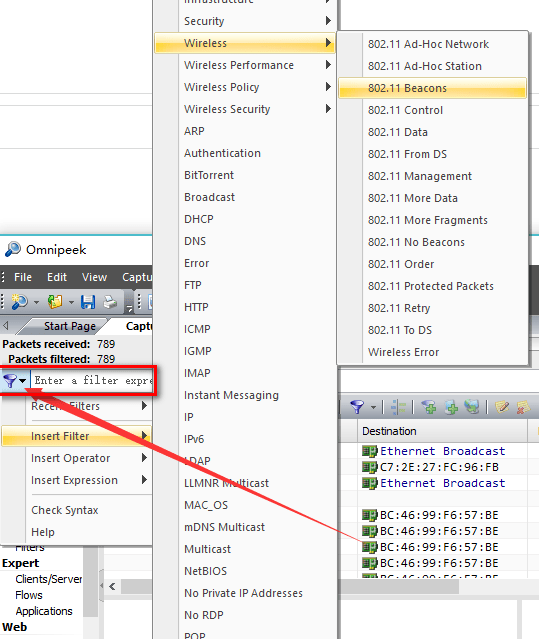Click the funnel icon above the Destination column

point(357,407)
